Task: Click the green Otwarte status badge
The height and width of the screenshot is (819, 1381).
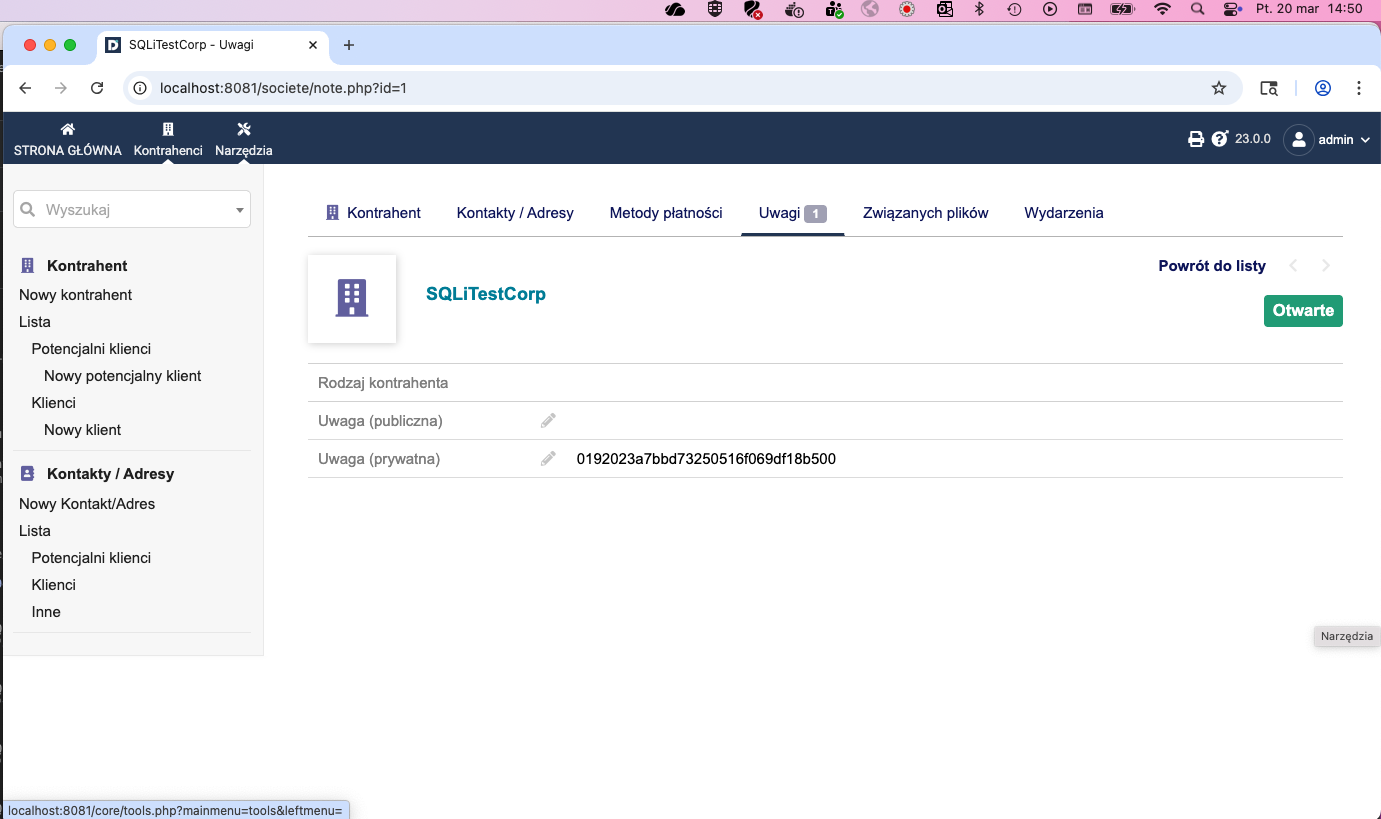Action: pyautogui.click(x=1303, y=311)
